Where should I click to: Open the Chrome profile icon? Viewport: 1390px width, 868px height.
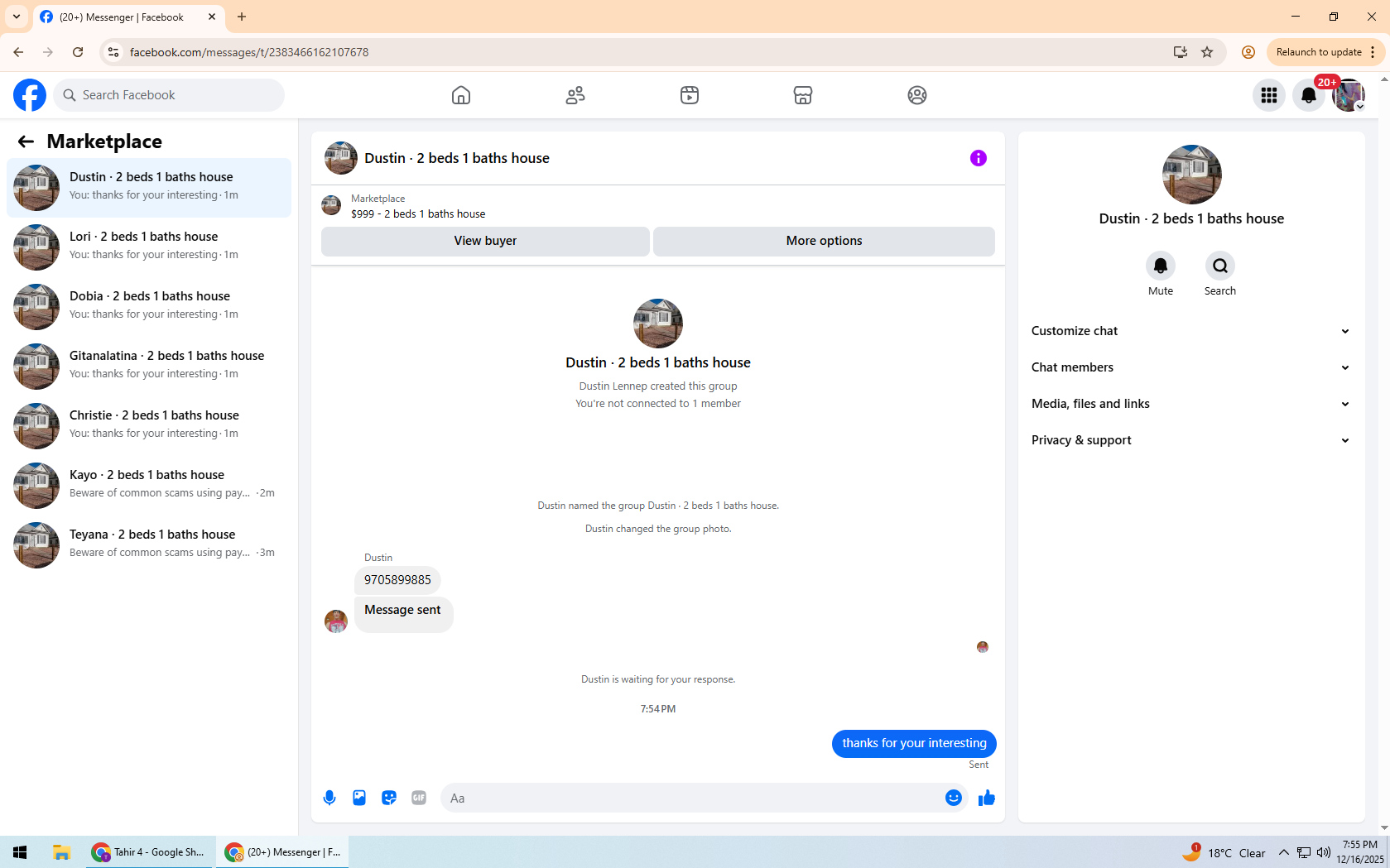pos(1248,52)
